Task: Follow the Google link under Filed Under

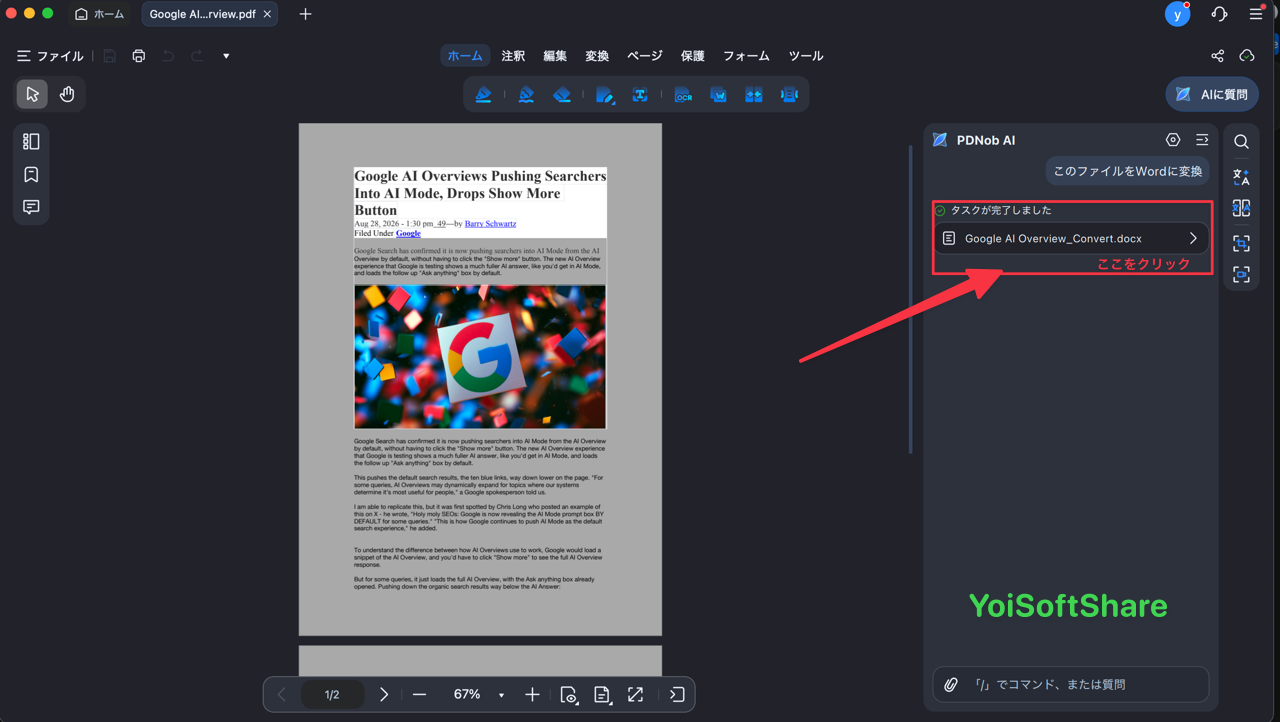Action: (408, 233)
